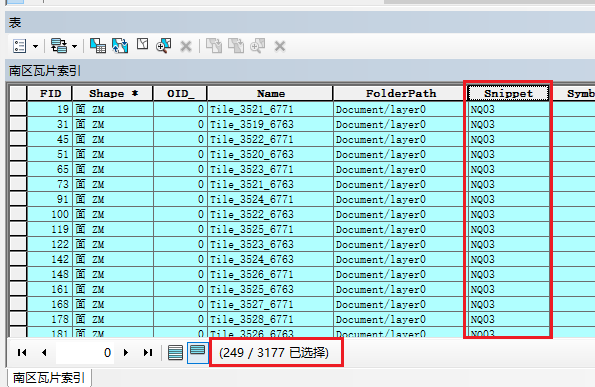
Task: Click the greyed Zoom To Highlighted icon
Action: click(258, 46)
